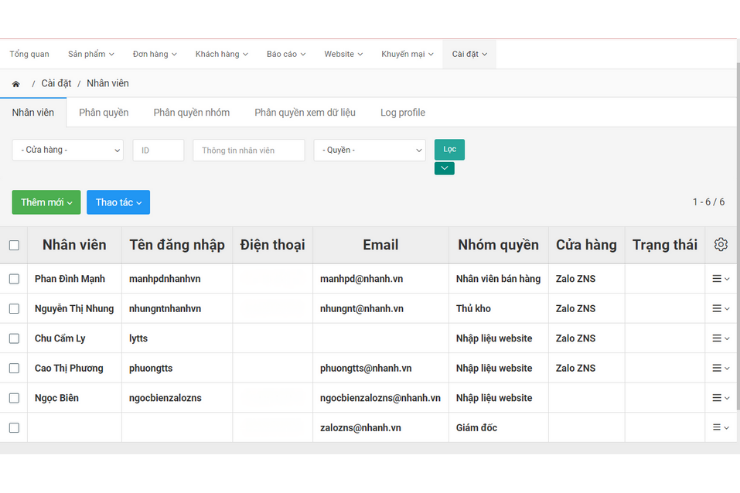Open the Cài đặt menu

469,54
